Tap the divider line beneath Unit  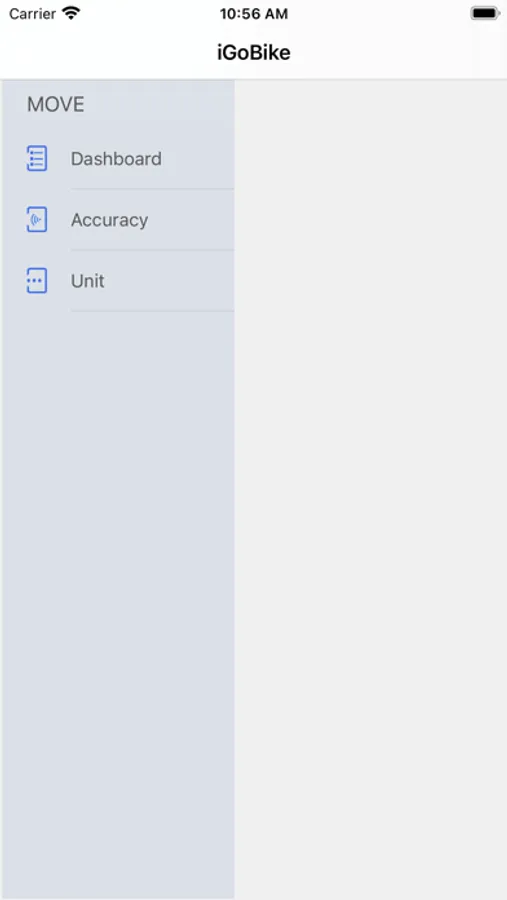point(152,311)
